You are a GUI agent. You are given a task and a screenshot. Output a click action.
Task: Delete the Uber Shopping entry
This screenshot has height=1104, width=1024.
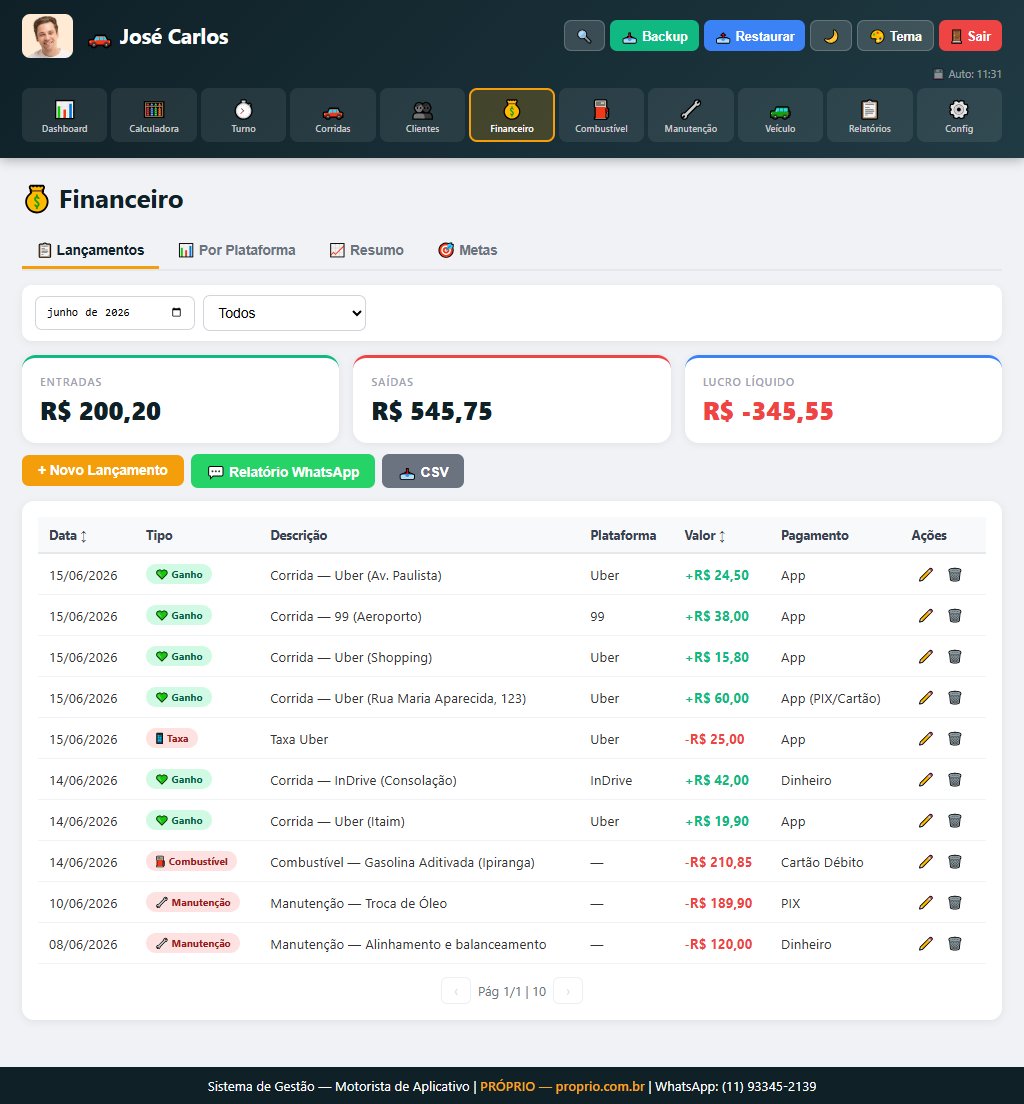[x=955, y=656]
